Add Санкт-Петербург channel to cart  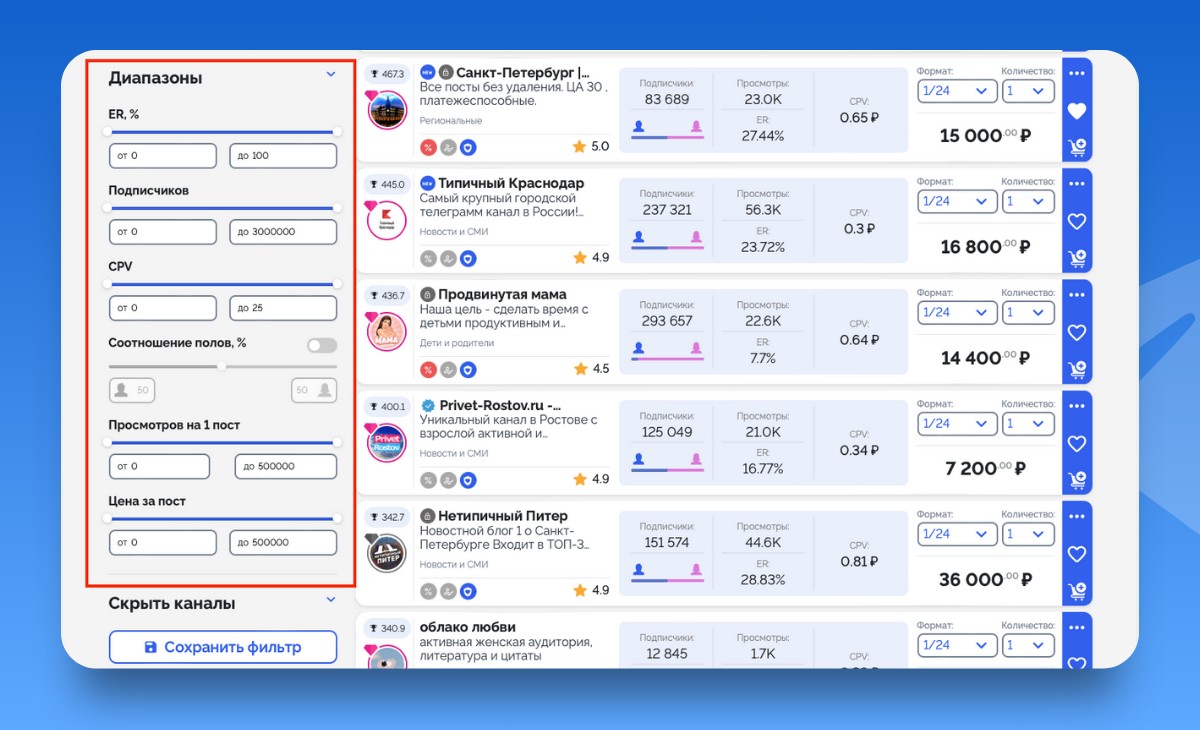tap(1076, 148)
